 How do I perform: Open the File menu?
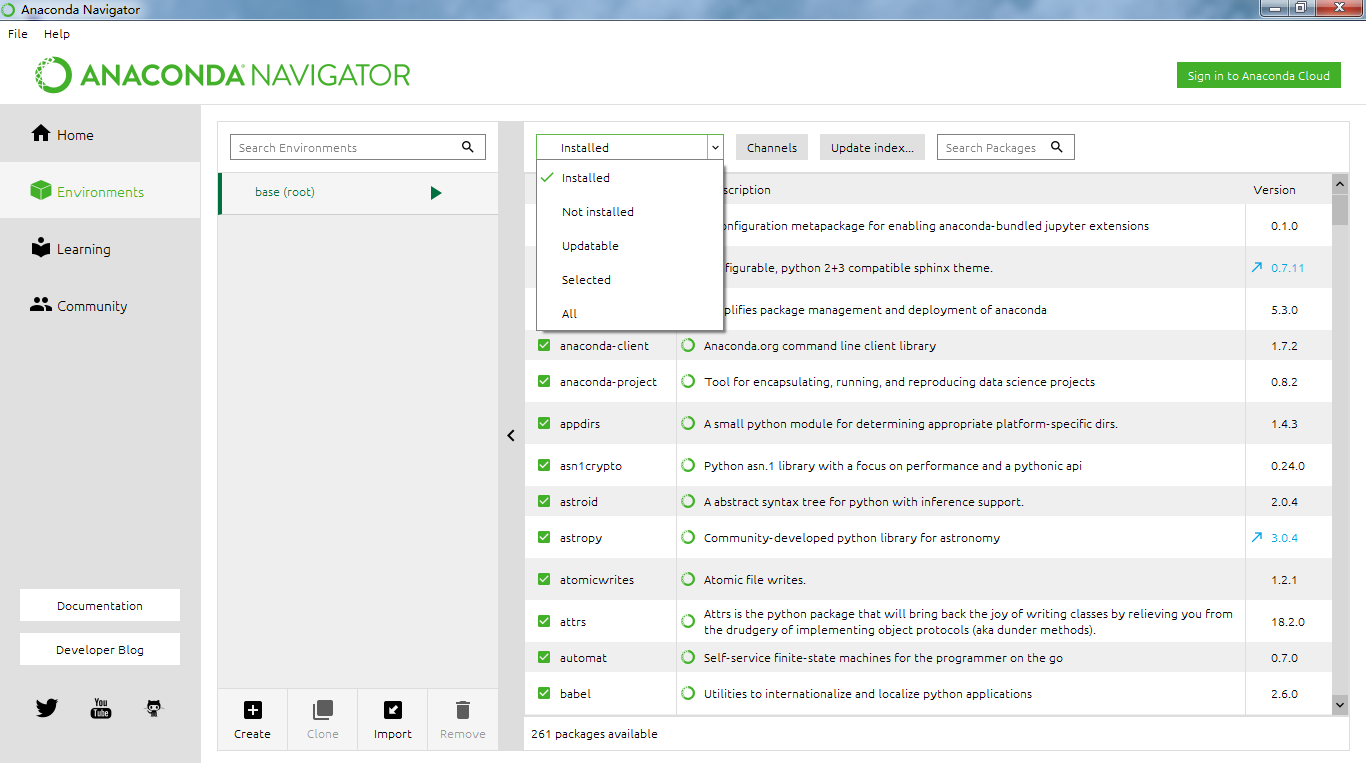coord(17,33)
